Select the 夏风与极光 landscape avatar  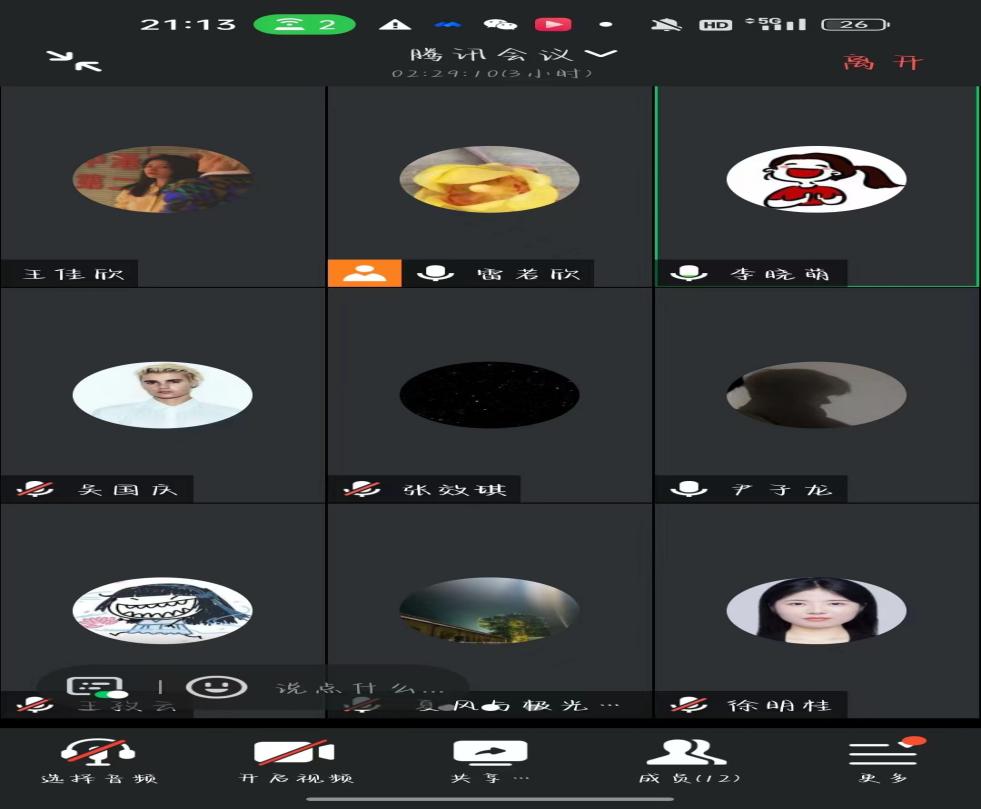click(x=489, y=610)
